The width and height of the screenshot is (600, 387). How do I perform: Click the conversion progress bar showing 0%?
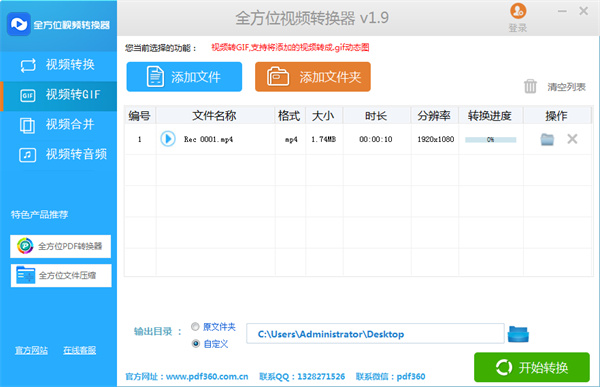491,140
